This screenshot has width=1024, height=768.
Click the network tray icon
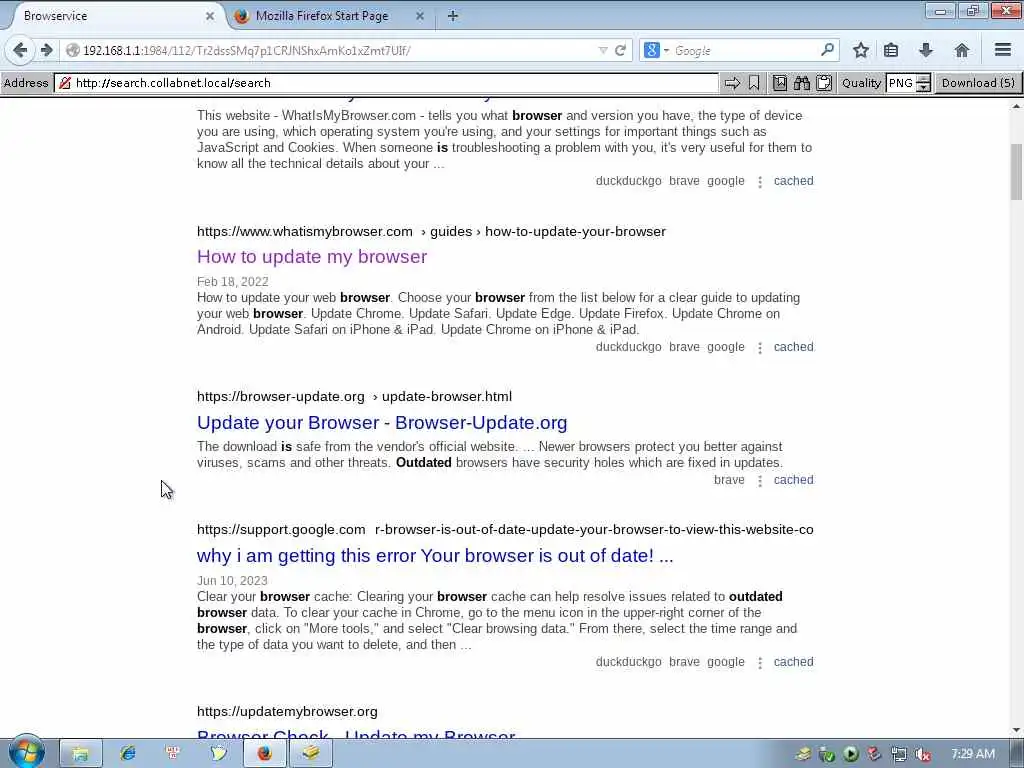(x=899, y=754)
